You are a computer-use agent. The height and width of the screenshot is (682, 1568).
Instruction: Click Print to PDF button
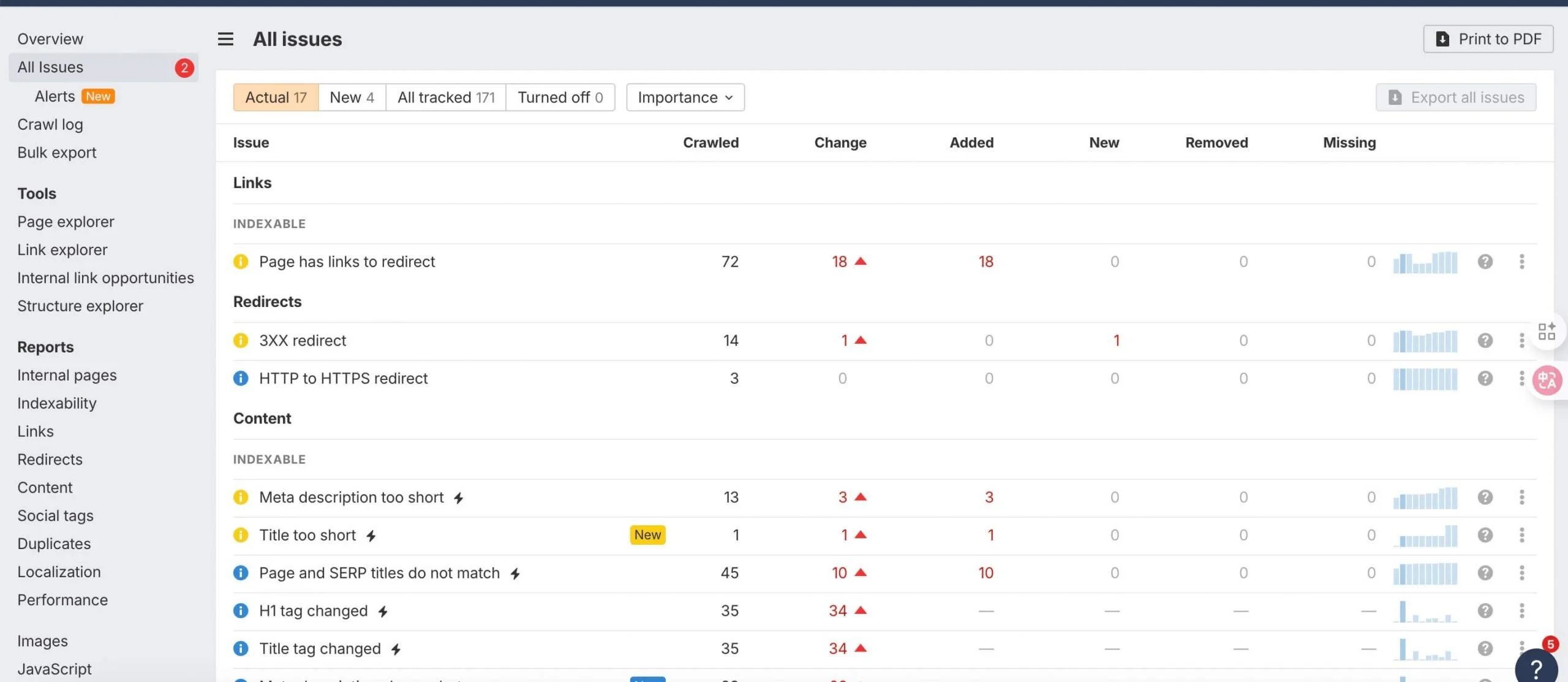(1488, 39)
